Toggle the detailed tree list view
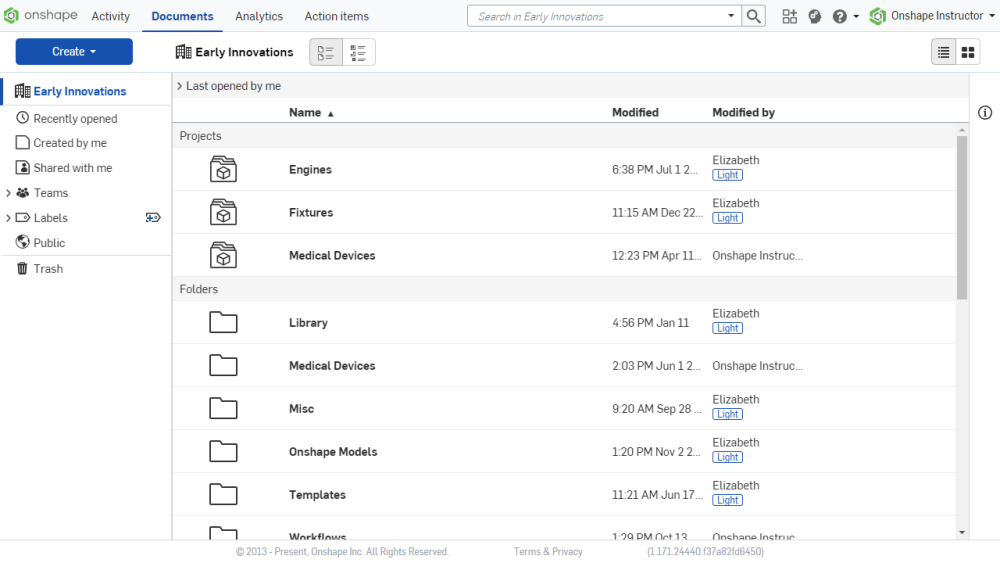Viewport: 1000px width, 563px height. [x=359, y=53]
